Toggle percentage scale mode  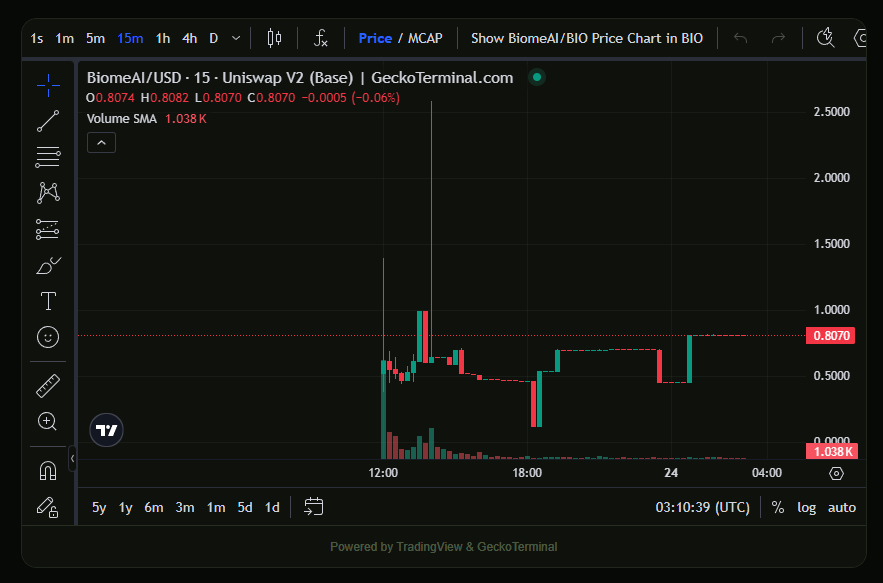point(778,508)
